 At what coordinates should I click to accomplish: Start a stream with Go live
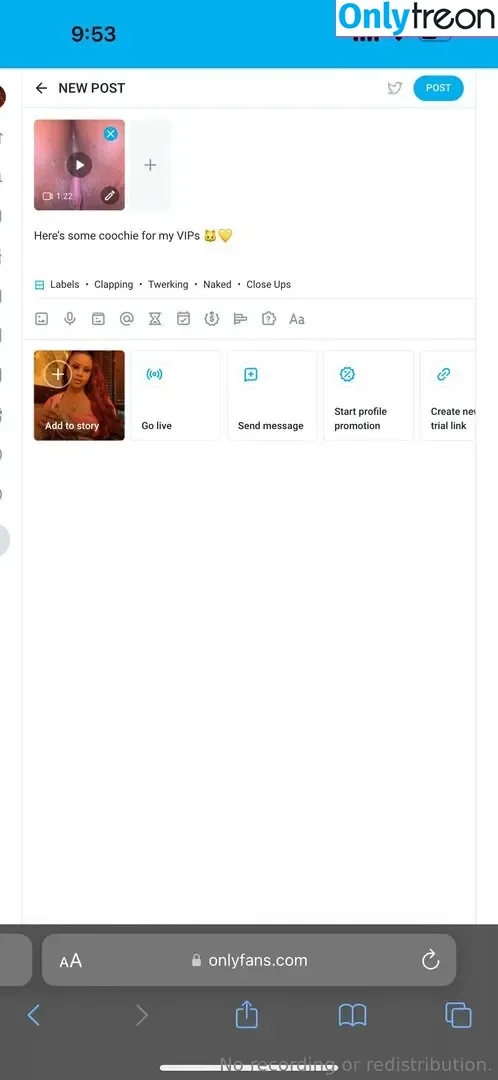176,395
